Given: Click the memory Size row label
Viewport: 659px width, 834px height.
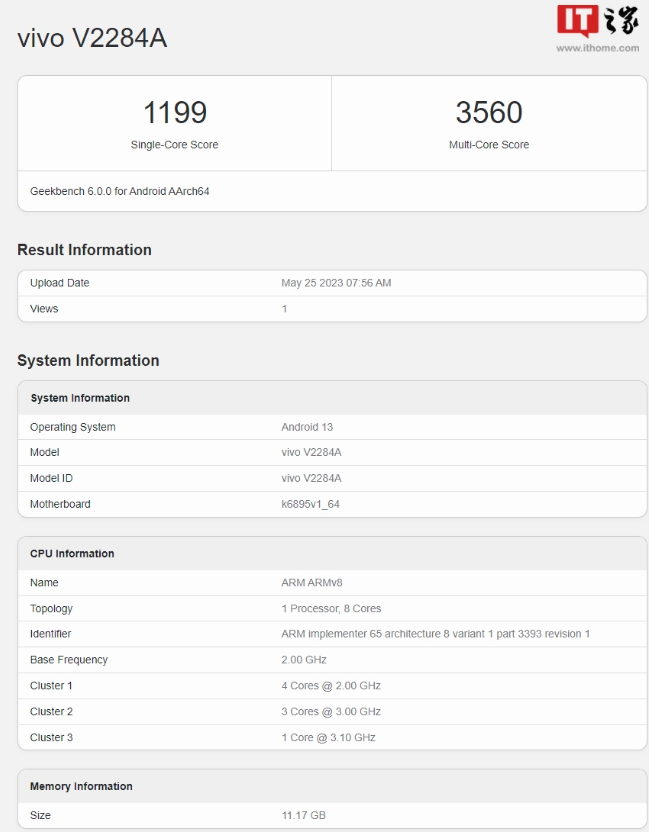Looking at the screenshot, I should pyautogui.click(x=40, y=815).
